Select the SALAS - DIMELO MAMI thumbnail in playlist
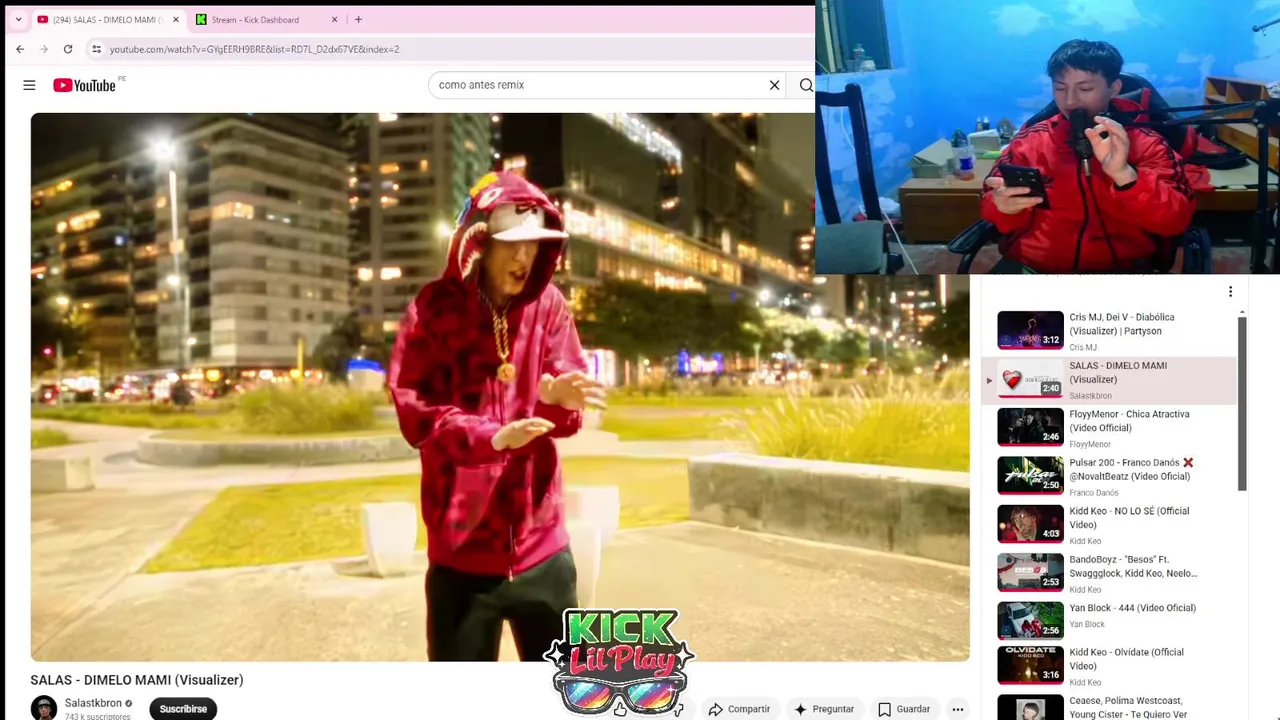Viewport: 1280px width, 720px height. click(1030, 379)
